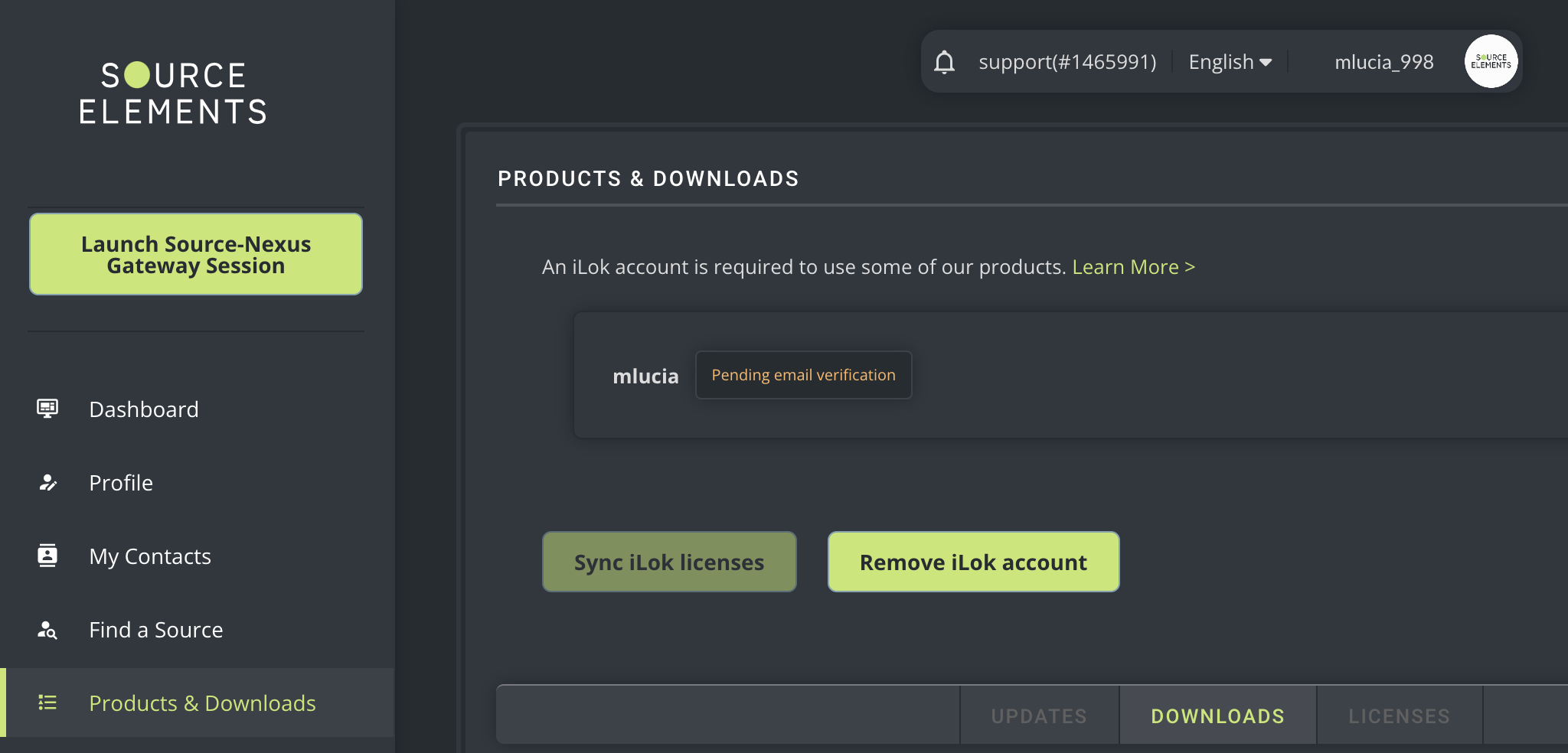Open the round user avatar at top right
The width and height of the screenshot is (1568, 753).
pyautogui.click(x=1490, y=62)
